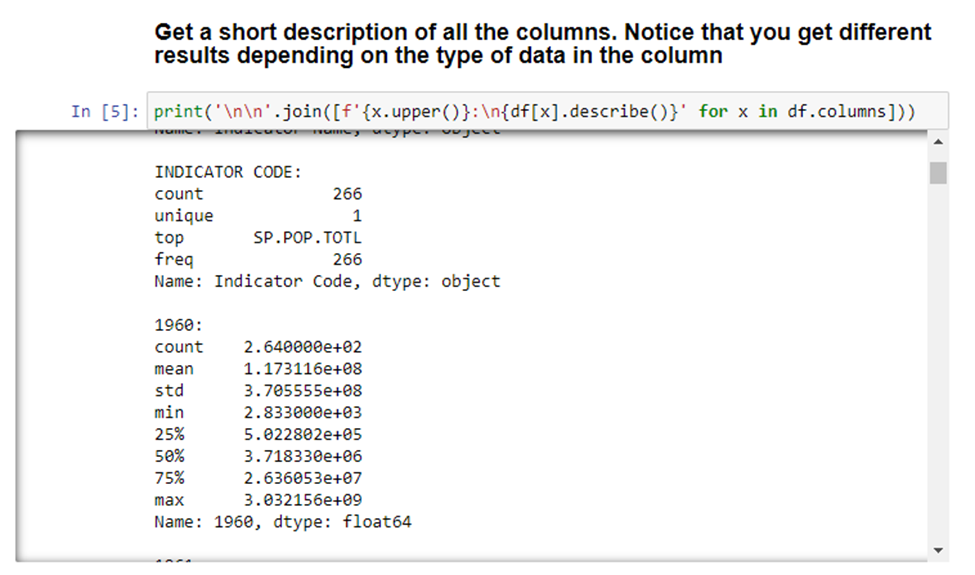This screenshot has width=975, height=575.
Task: Click inside the In [5] code cell
Action: pos(547,112)
